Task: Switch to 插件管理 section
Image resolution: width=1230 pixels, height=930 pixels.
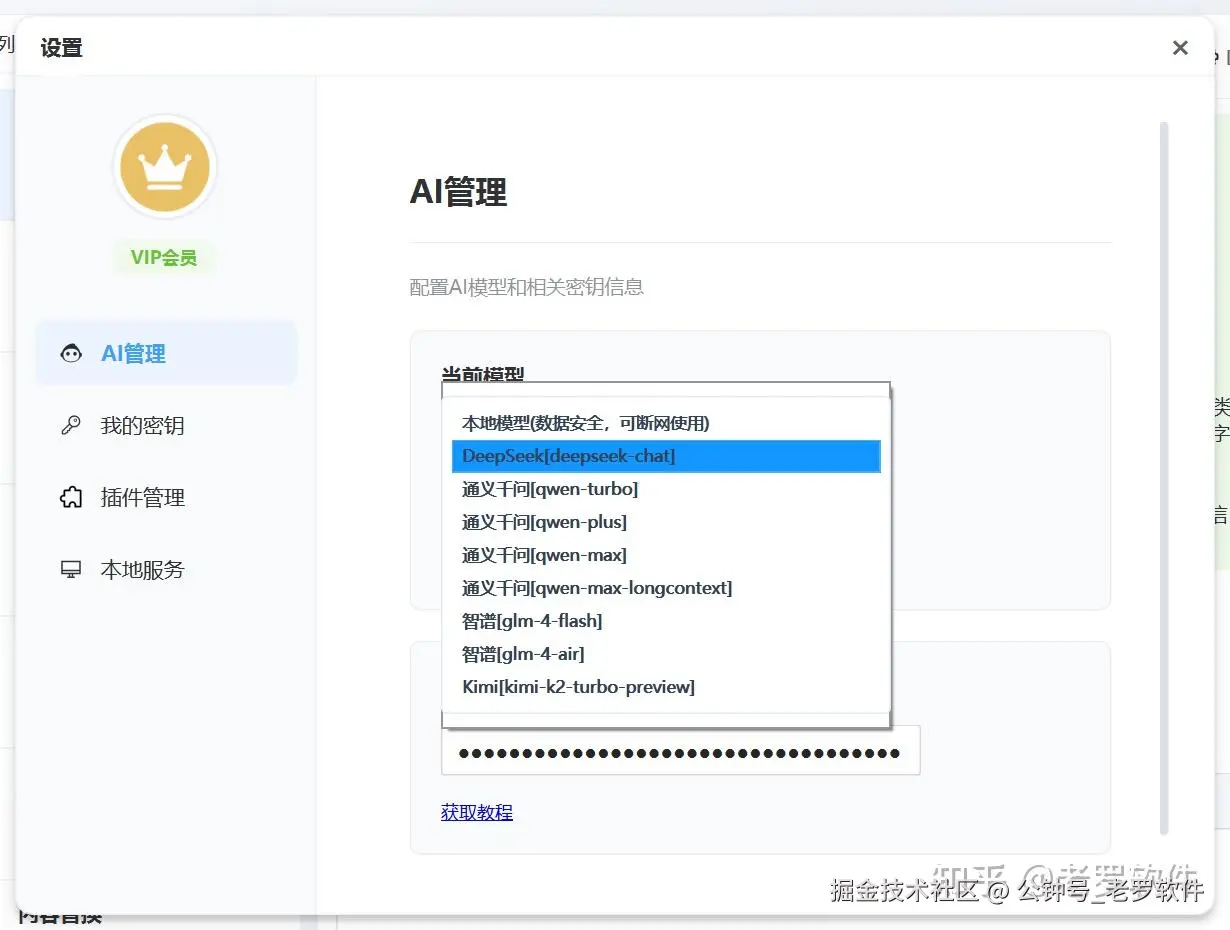Action: tap(167, 497)
